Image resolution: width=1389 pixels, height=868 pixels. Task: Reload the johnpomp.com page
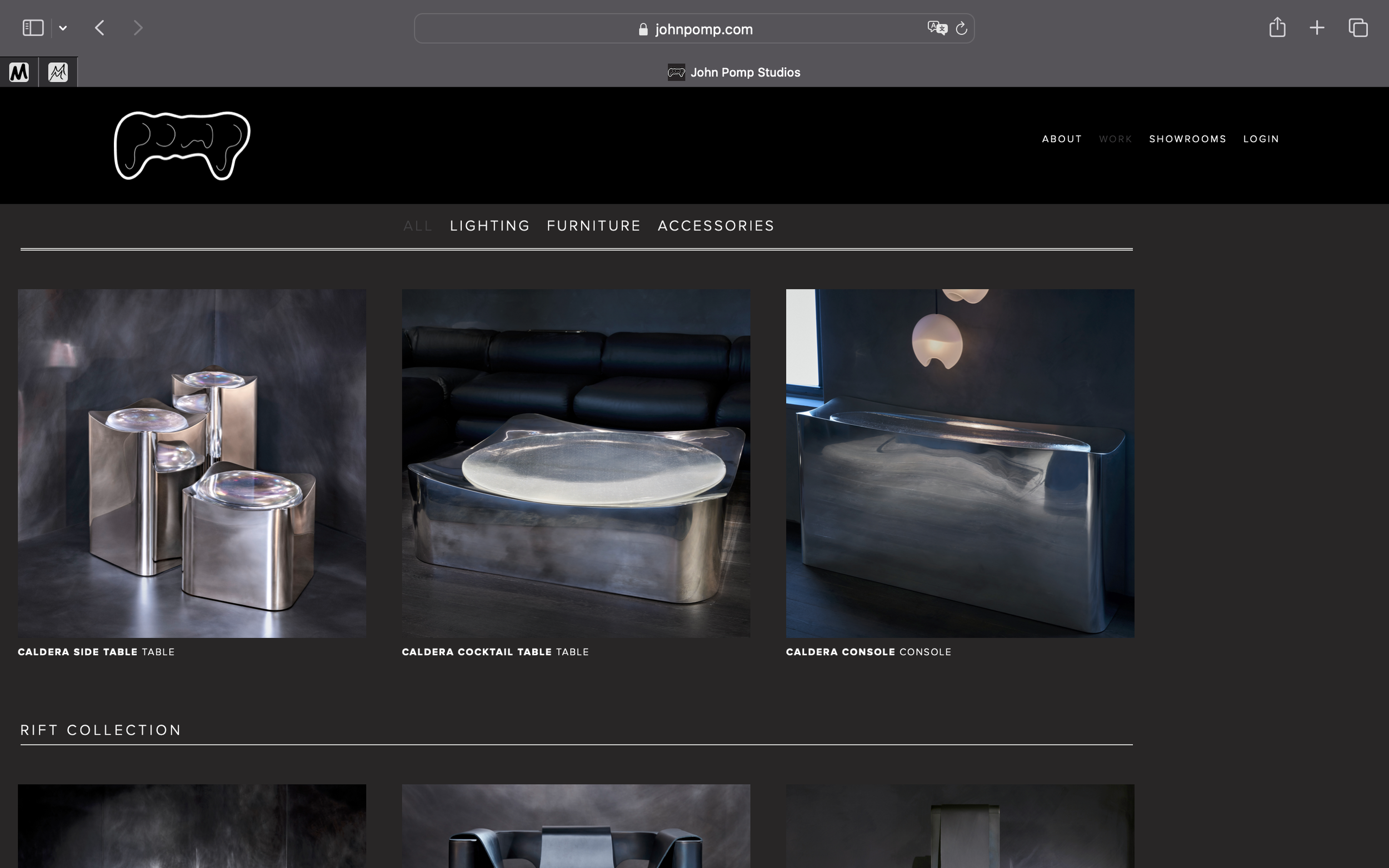point(961,29)
